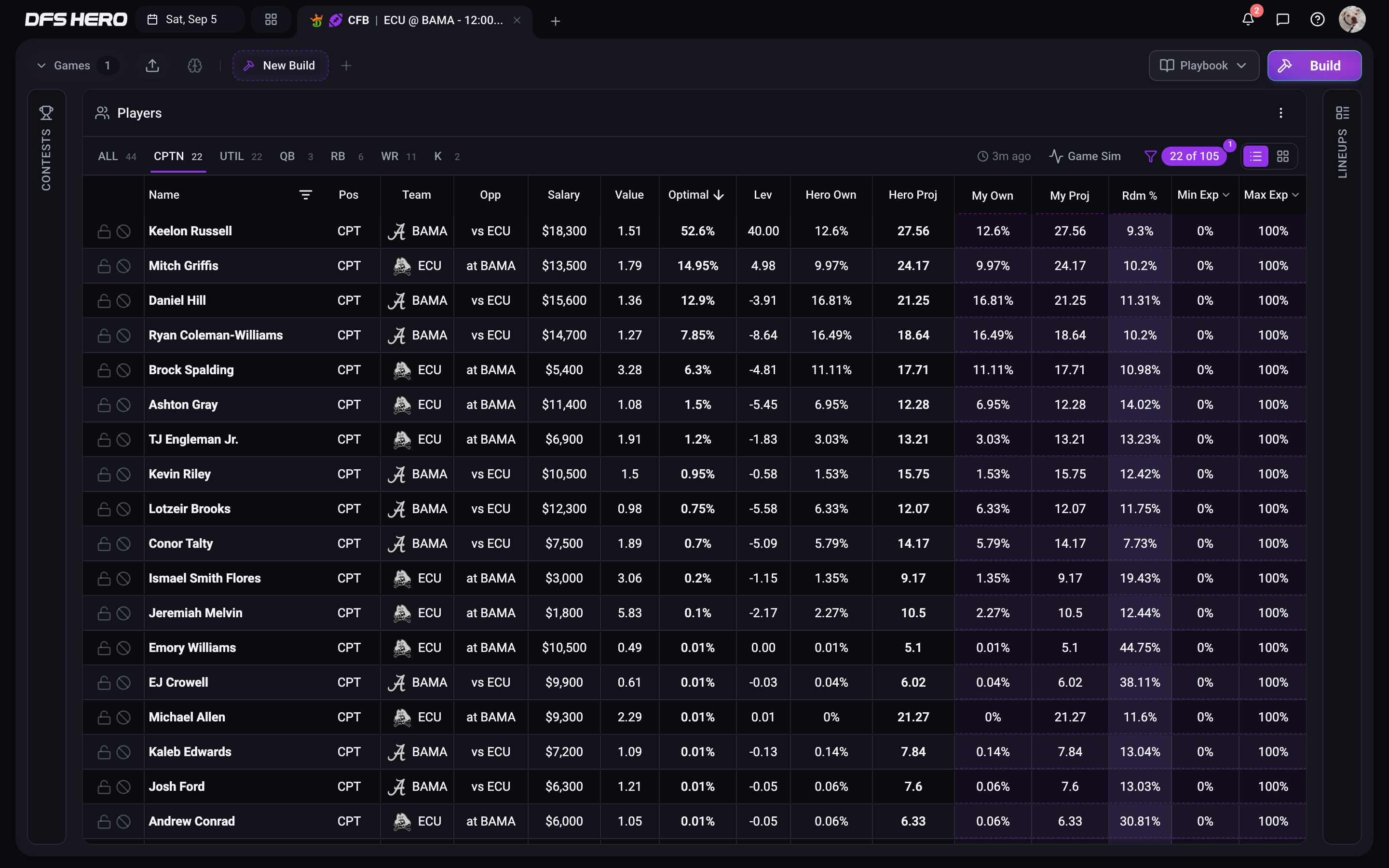Edit Keelon Russell's My Proj value
The height and width of the screenshot is (868, 1389).
pos(1069,231)
